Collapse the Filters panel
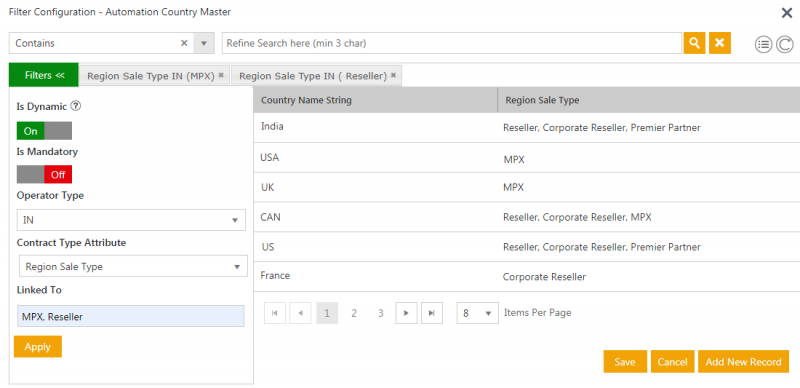This screenshot has height=388, width=800. coord(44,75)
